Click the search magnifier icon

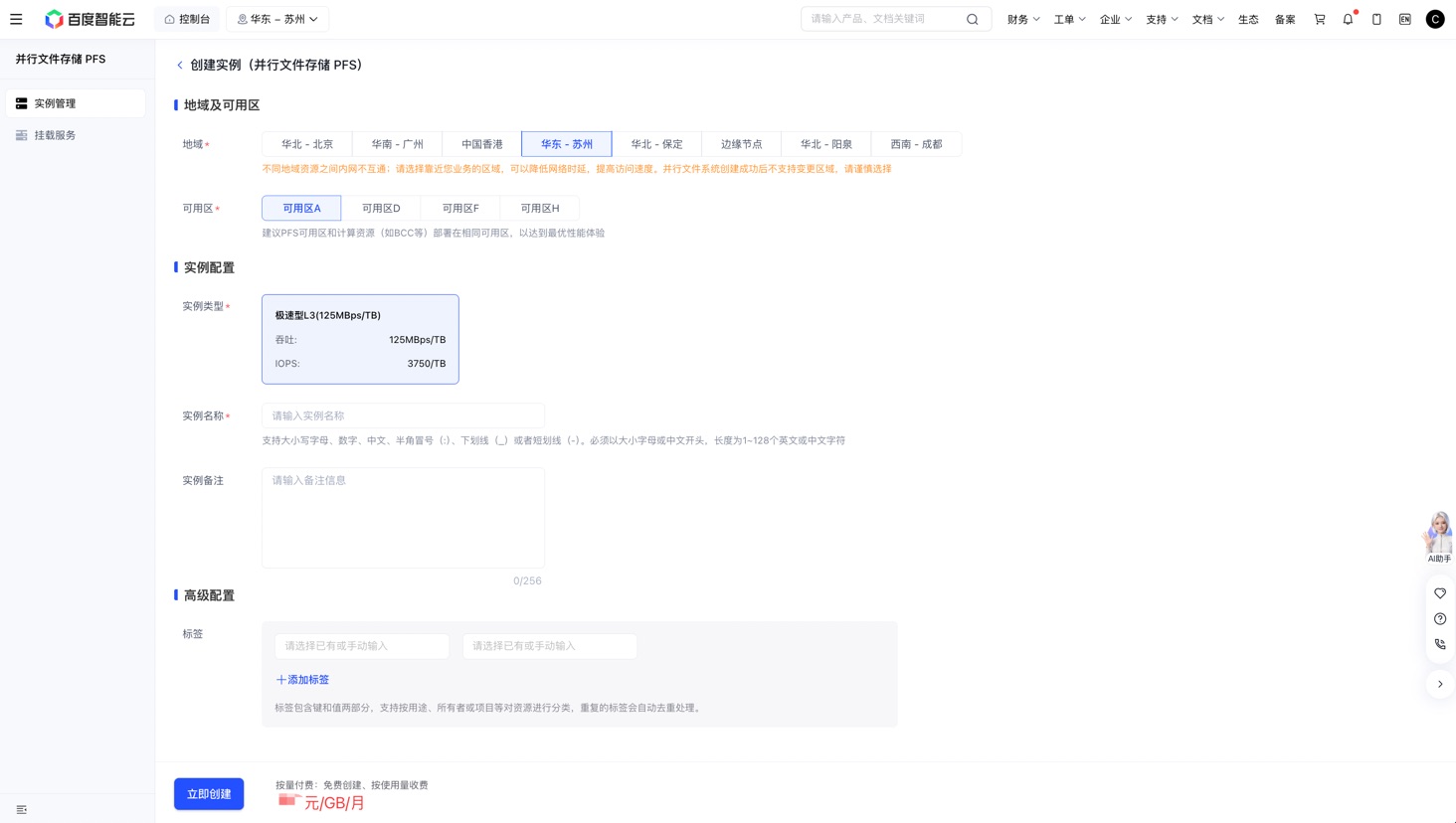click(x=973, y=19)
